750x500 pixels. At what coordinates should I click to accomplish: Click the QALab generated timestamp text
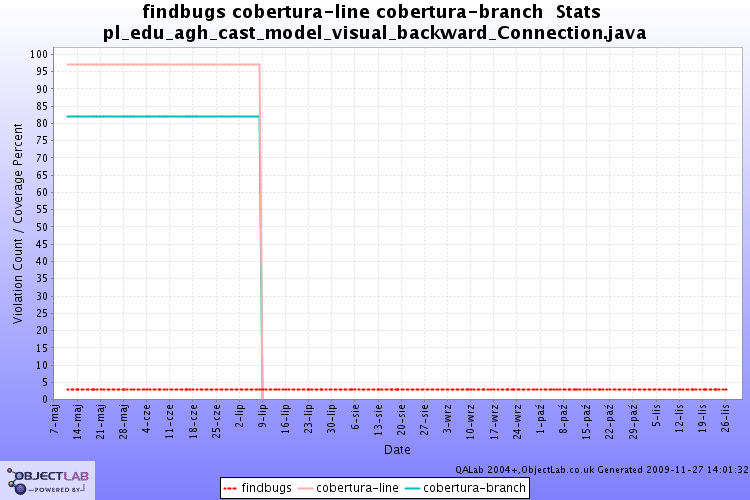tap(602, 470)
